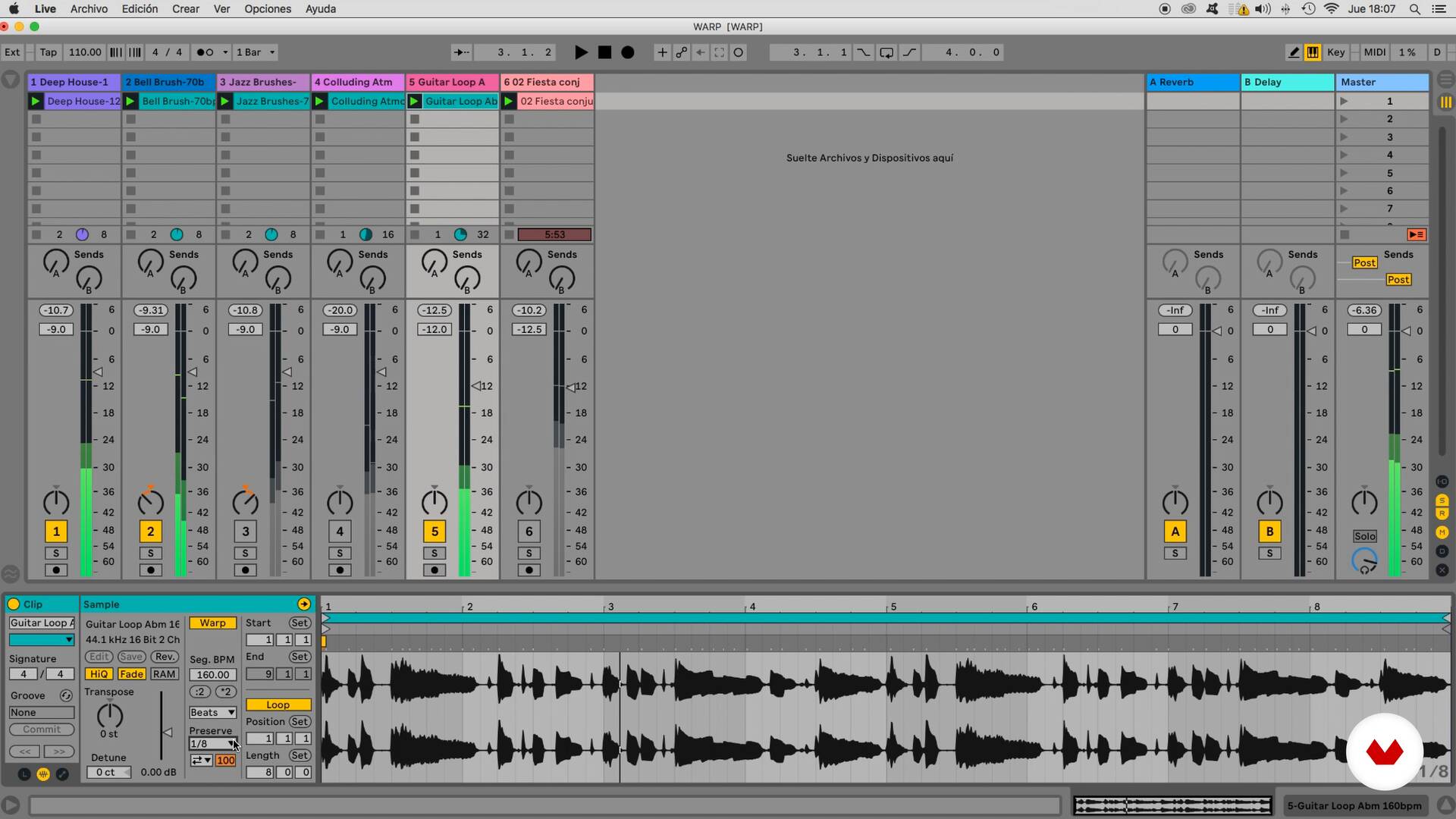Stop playback with the Stop button
Image resolution: width=1456 pixels, height=819 pixels.
tap(604, 52)
